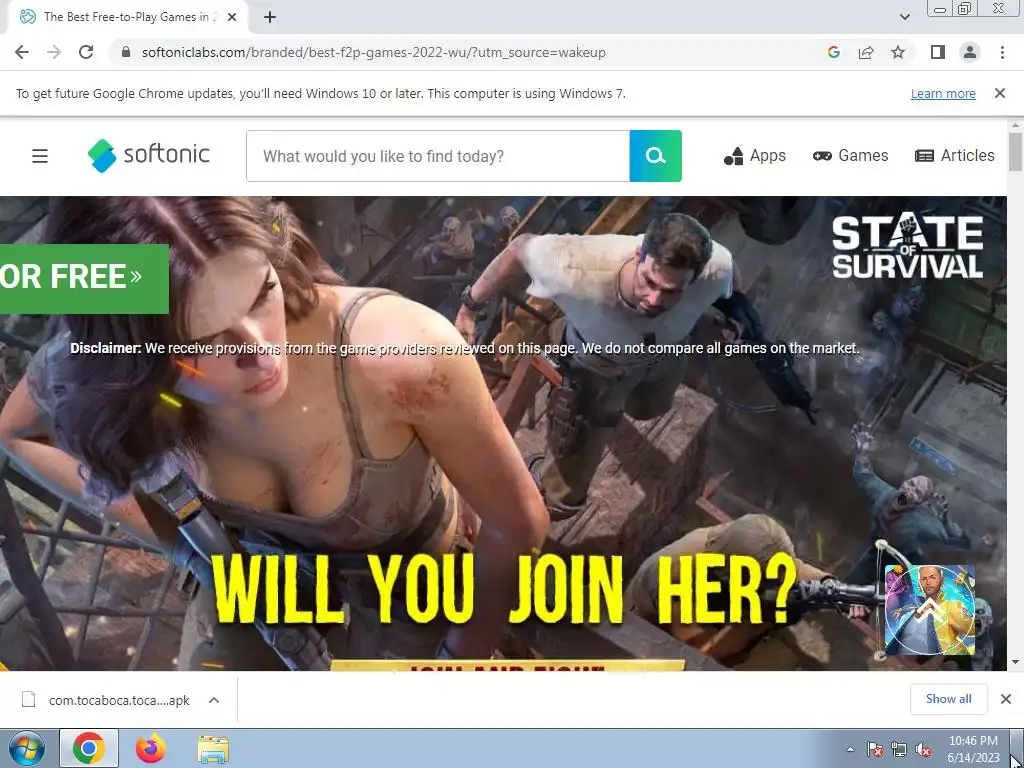Open the Games section
Viewport: 1024px width, 768px height.
850,155
